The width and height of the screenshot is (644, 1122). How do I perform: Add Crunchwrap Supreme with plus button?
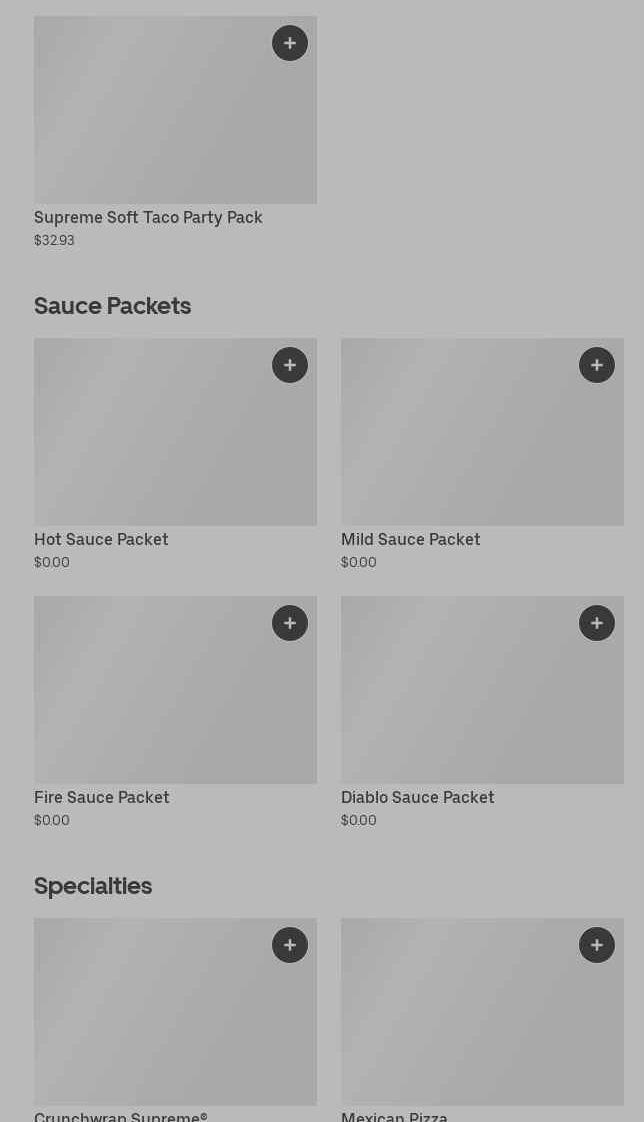290,945
